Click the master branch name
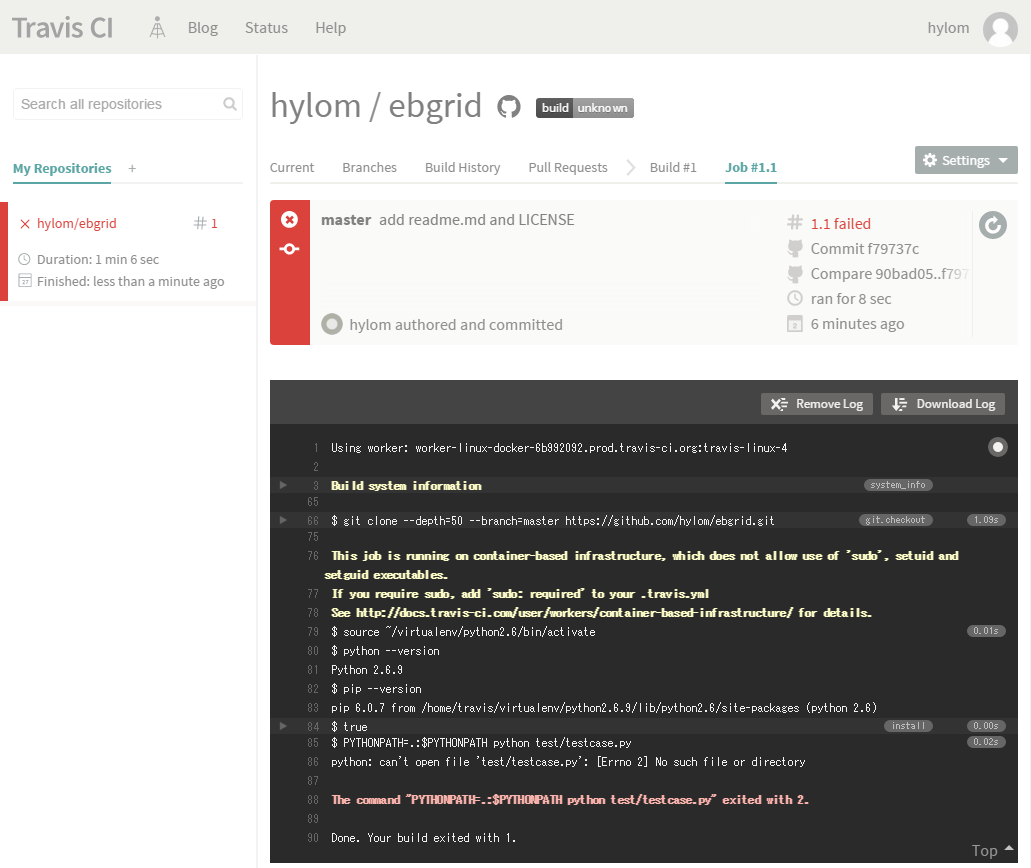This screenshot has width=1031, height=868. pyautogui.click(x=346, y=220)
